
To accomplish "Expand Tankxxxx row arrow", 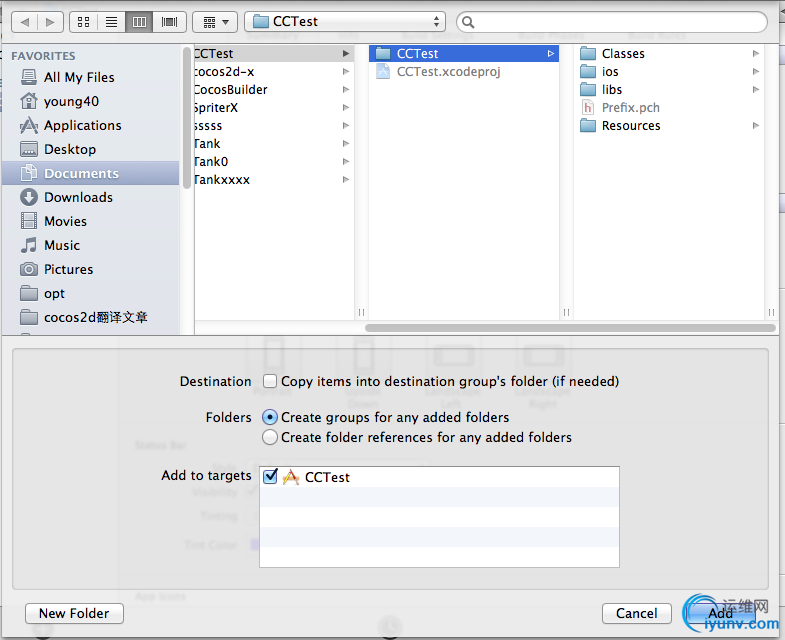I will point(345,180).
